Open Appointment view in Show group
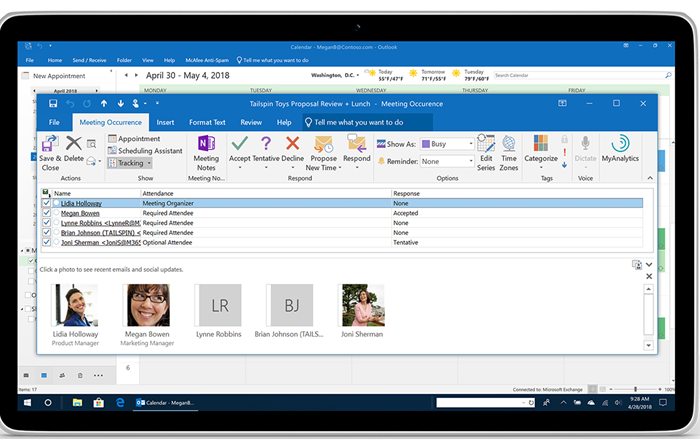The width and height of the screenshot is (700, 440). click(134, 139)
